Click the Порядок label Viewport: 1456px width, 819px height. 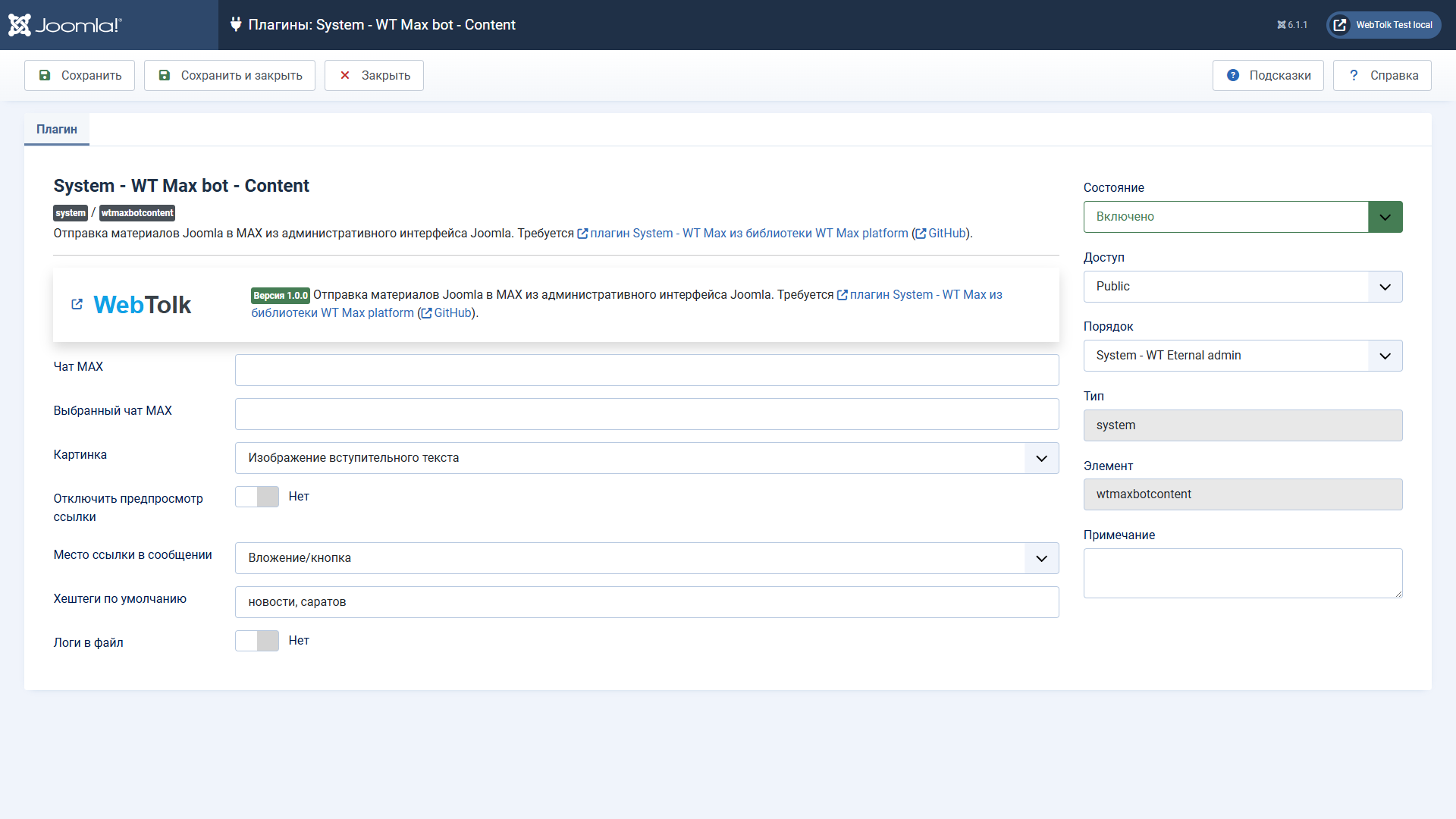1108,327
